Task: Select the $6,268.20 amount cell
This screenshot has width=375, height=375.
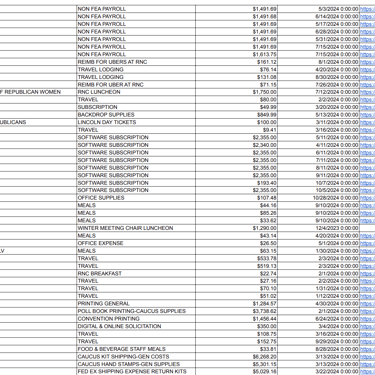Action: 236,357
